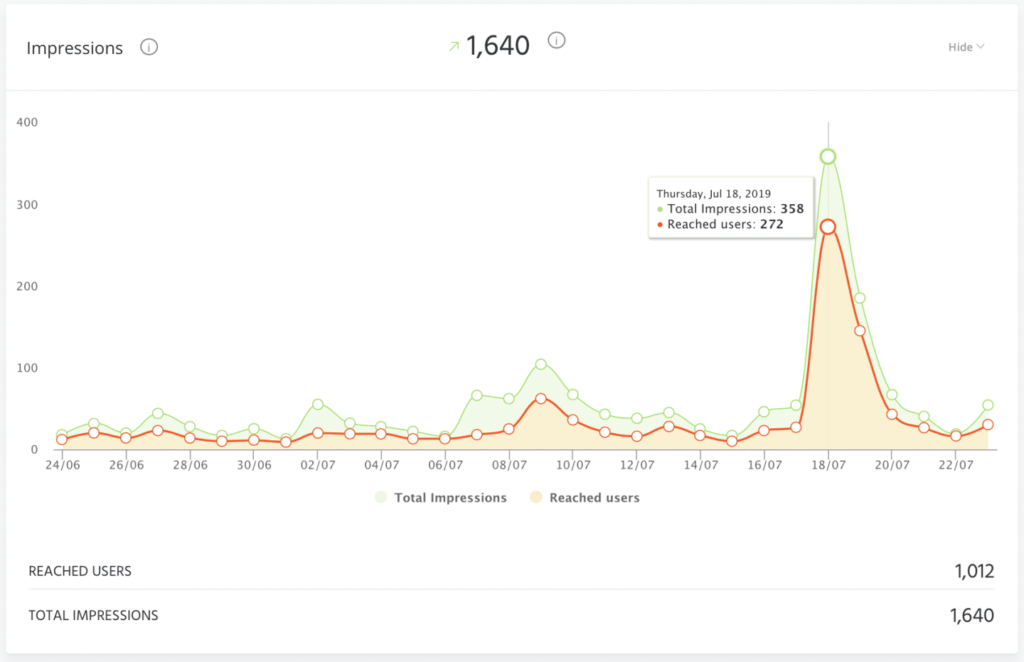Click the last Total Impressions point on 23/07

click(x=988, y=405)
